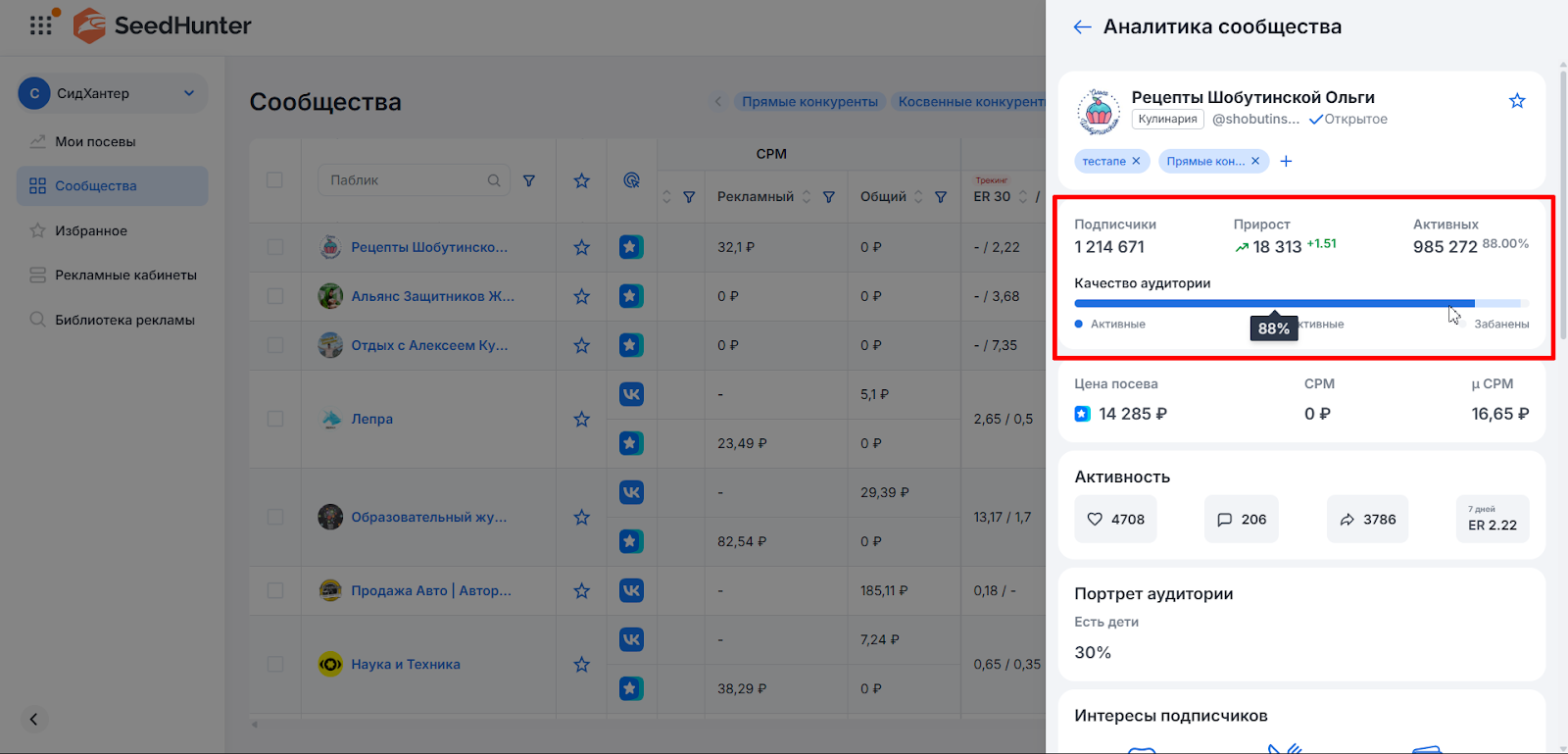This screenshot has width=1568, height=754.
Task: Tick the select-all checkbox in table header
Action: click(x=275, y=180)
